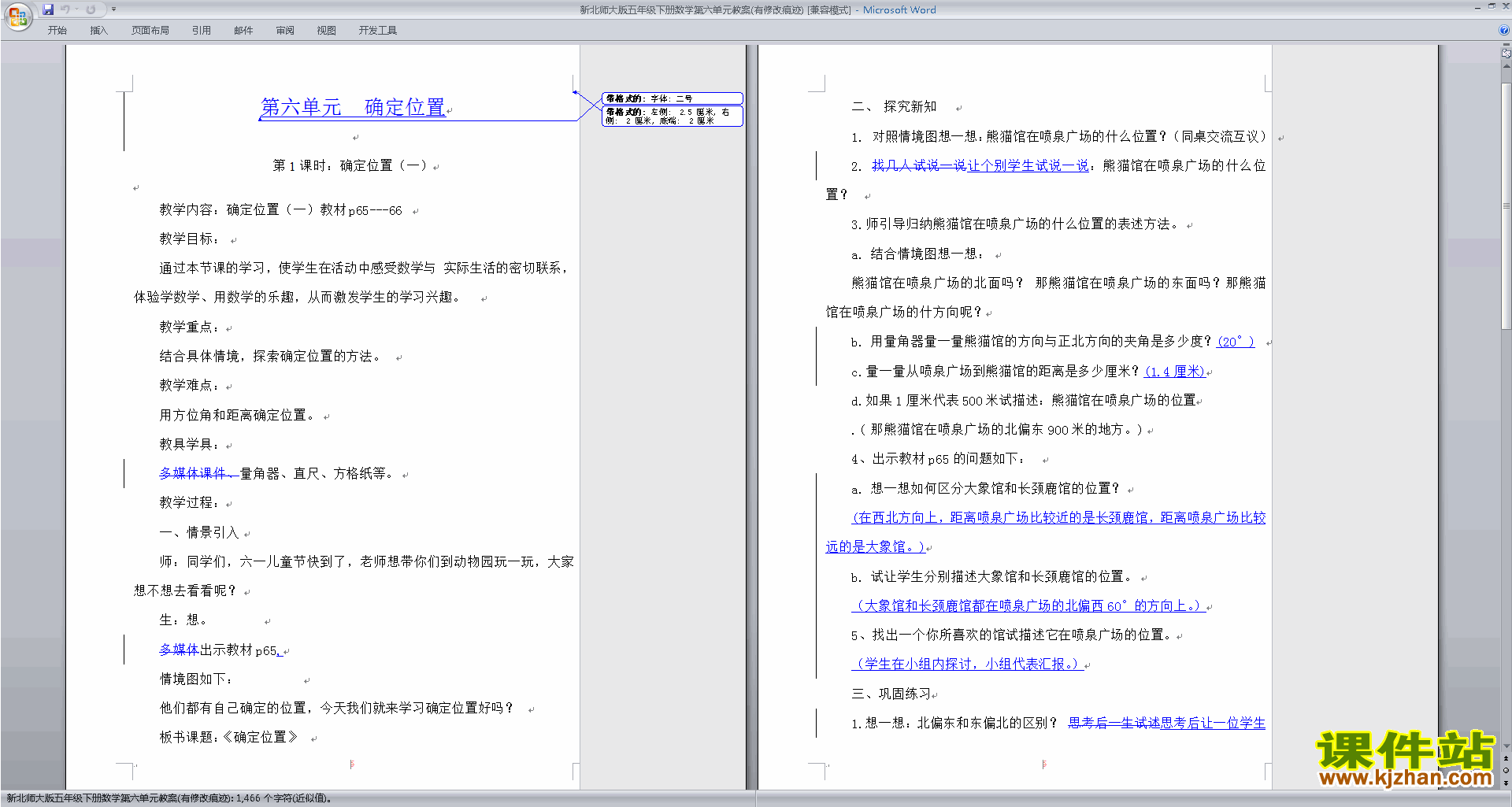This screenshot has height=807, width=1512.
Task: Click the inserted text （学生在小组内探讨，小组代表汇报。）
Action: pos(968,664)
